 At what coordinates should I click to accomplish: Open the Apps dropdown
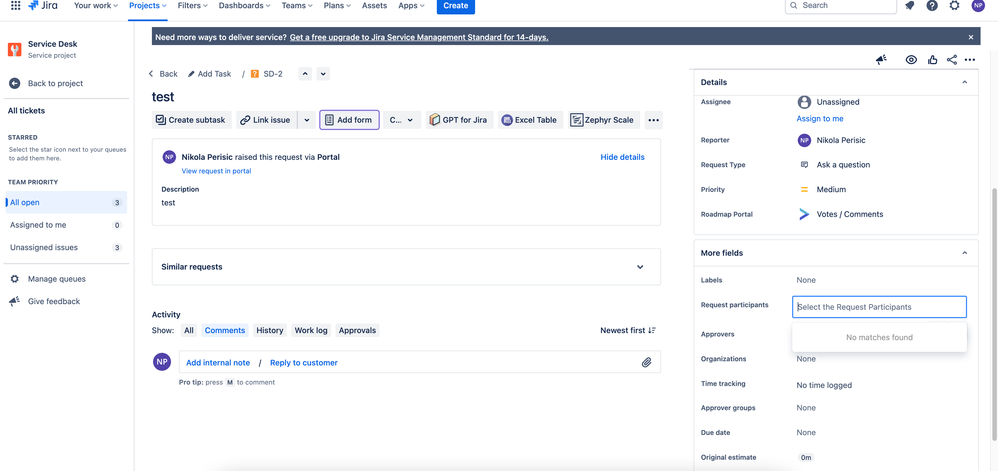(x=412, y=6)
